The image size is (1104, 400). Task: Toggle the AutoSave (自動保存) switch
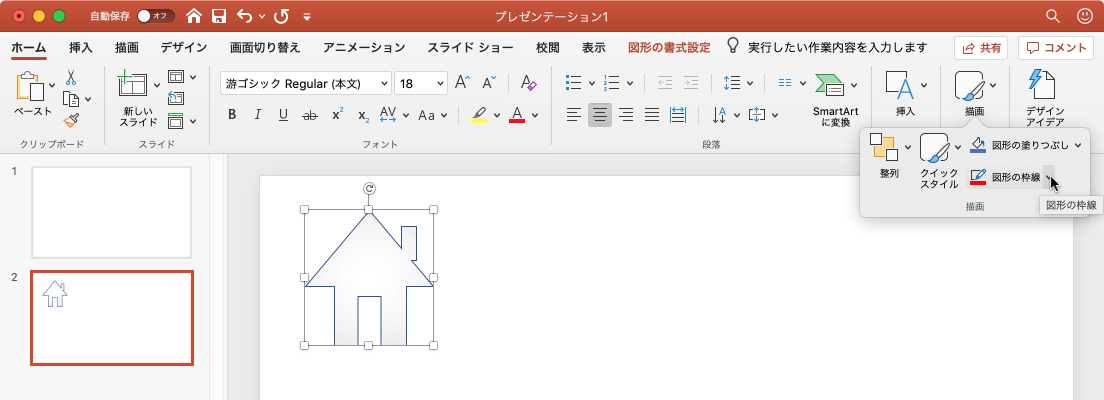pyautogui.click(x=155, y=15)
